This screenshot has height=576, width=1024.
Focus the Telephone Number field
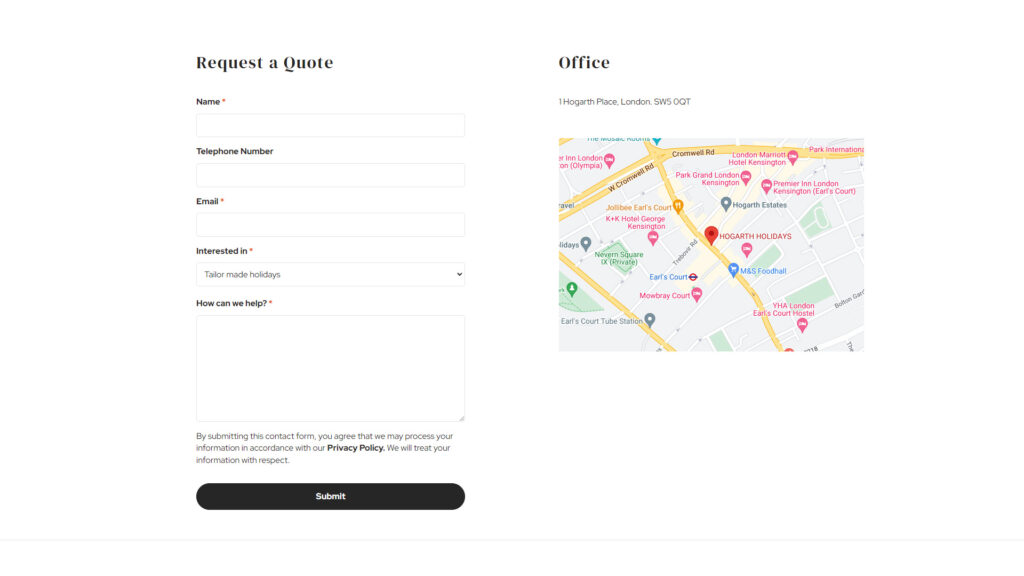pos(330,175)
